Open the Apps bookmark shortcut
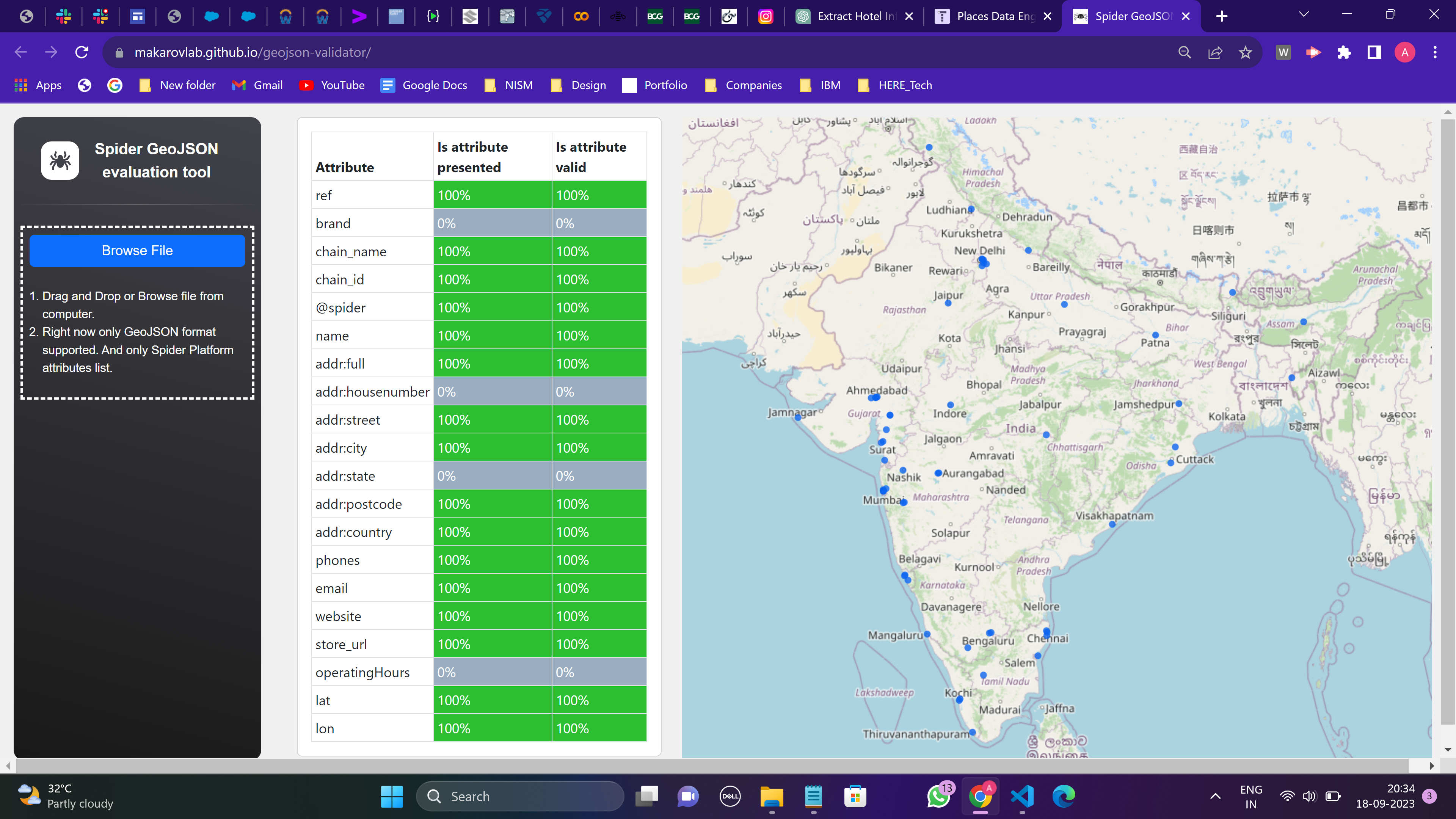Image resolution: width=1456 pixels, height=819 pixels. (37, 85)
